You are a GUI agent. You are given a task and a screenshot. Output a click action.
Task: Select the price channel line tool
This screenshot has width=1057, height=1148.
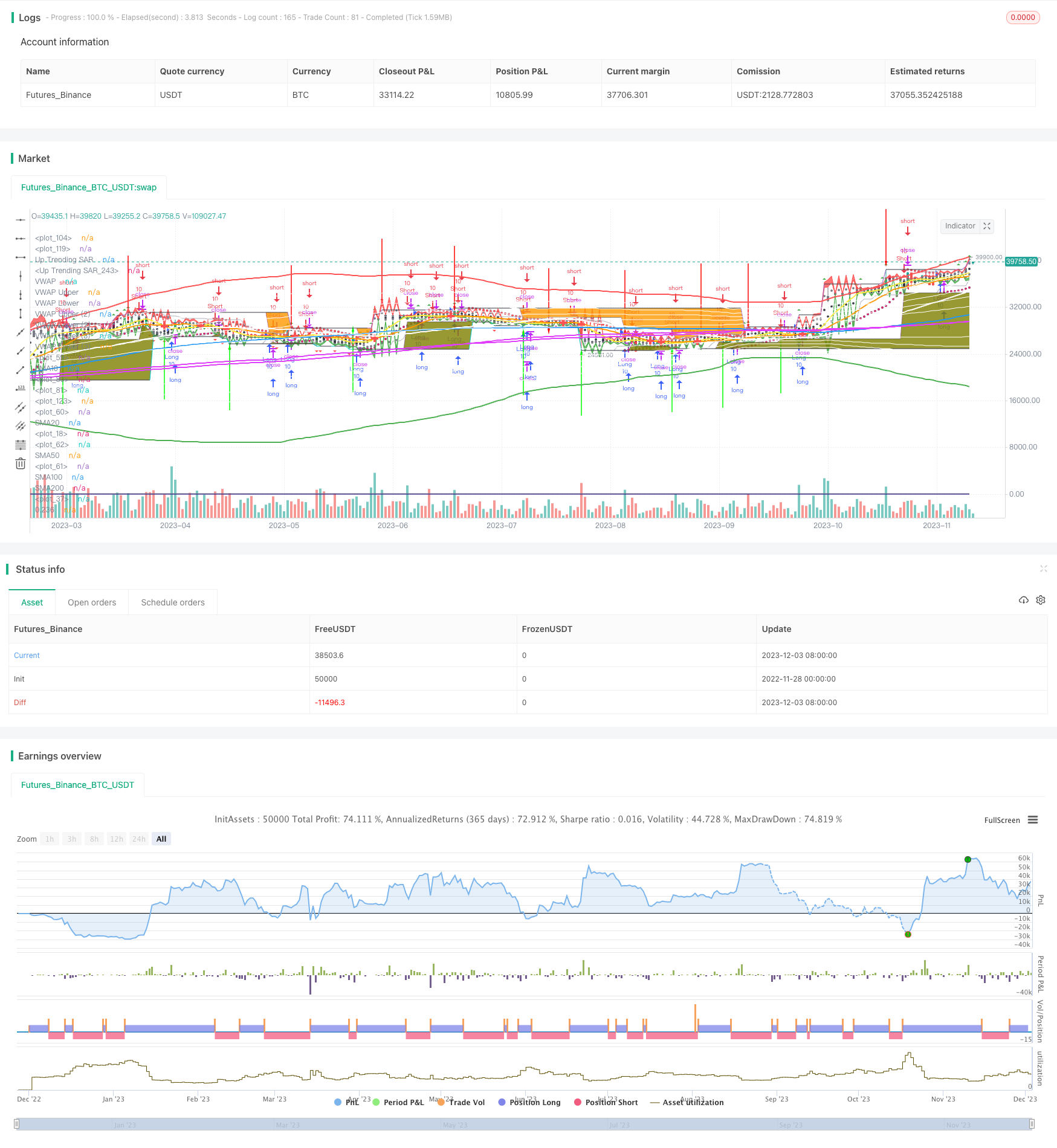21,407
